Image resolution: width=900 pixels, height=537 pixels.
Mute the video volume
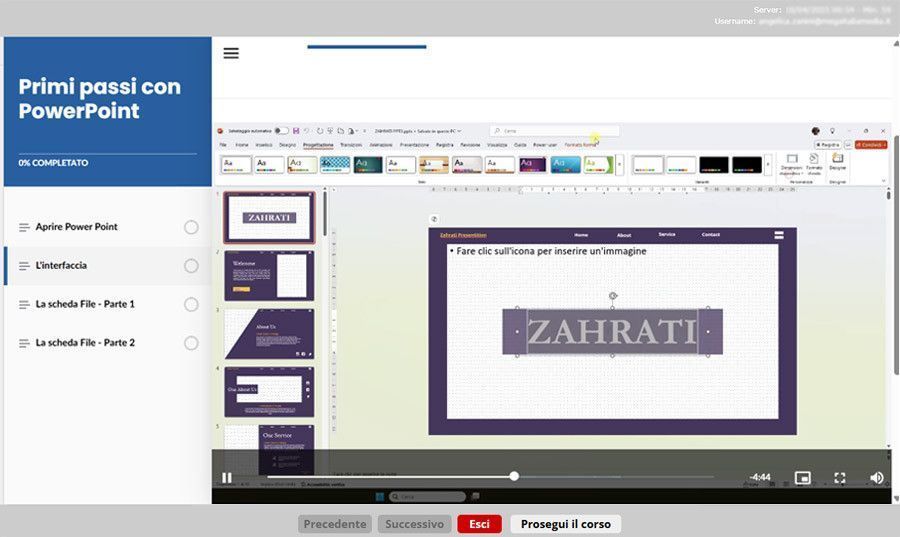click(876, 478)
